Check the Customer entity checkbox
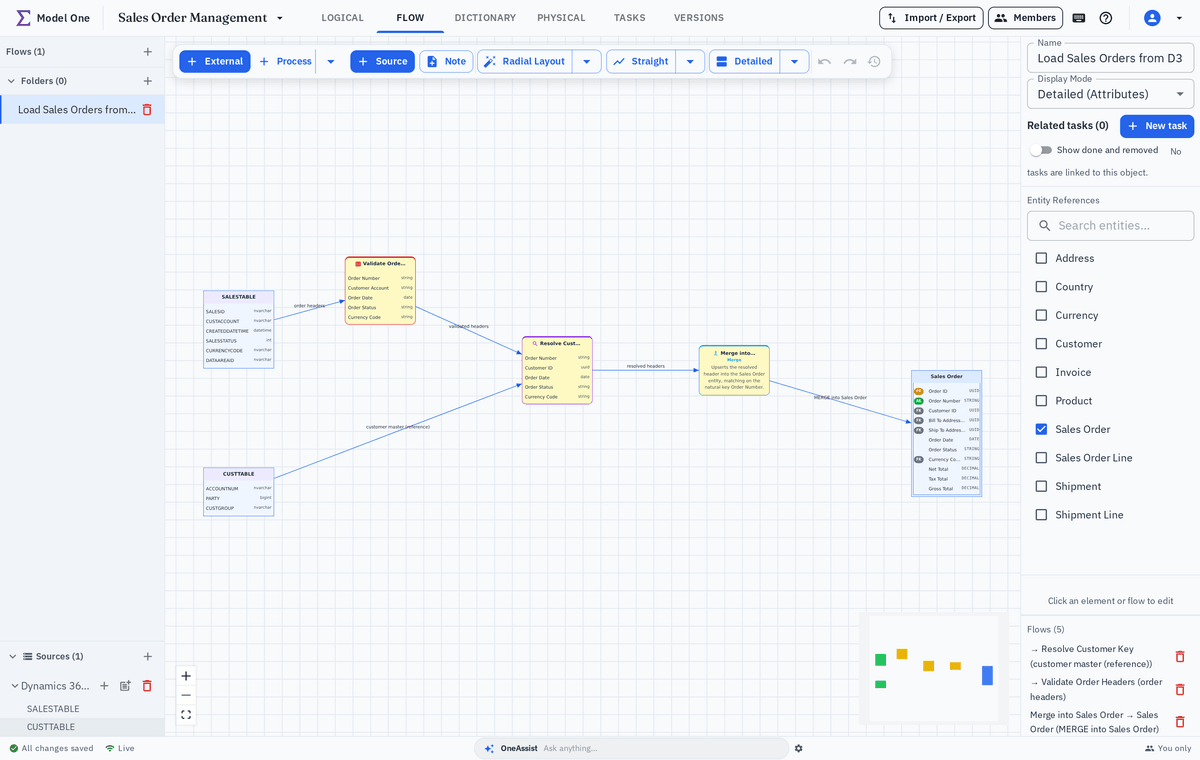Image resolution: width=1200 pixels, height=760 pixels. tap(1041, 344)
